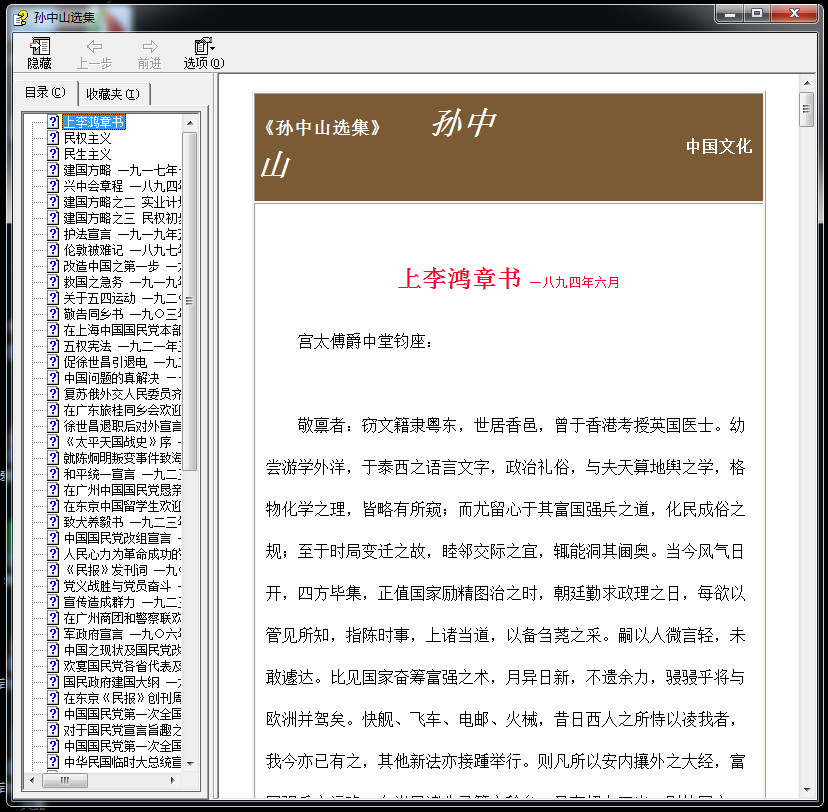
Task: Click the icon beside 在广州中国国民党恳亲
Action: click(53, 490)
